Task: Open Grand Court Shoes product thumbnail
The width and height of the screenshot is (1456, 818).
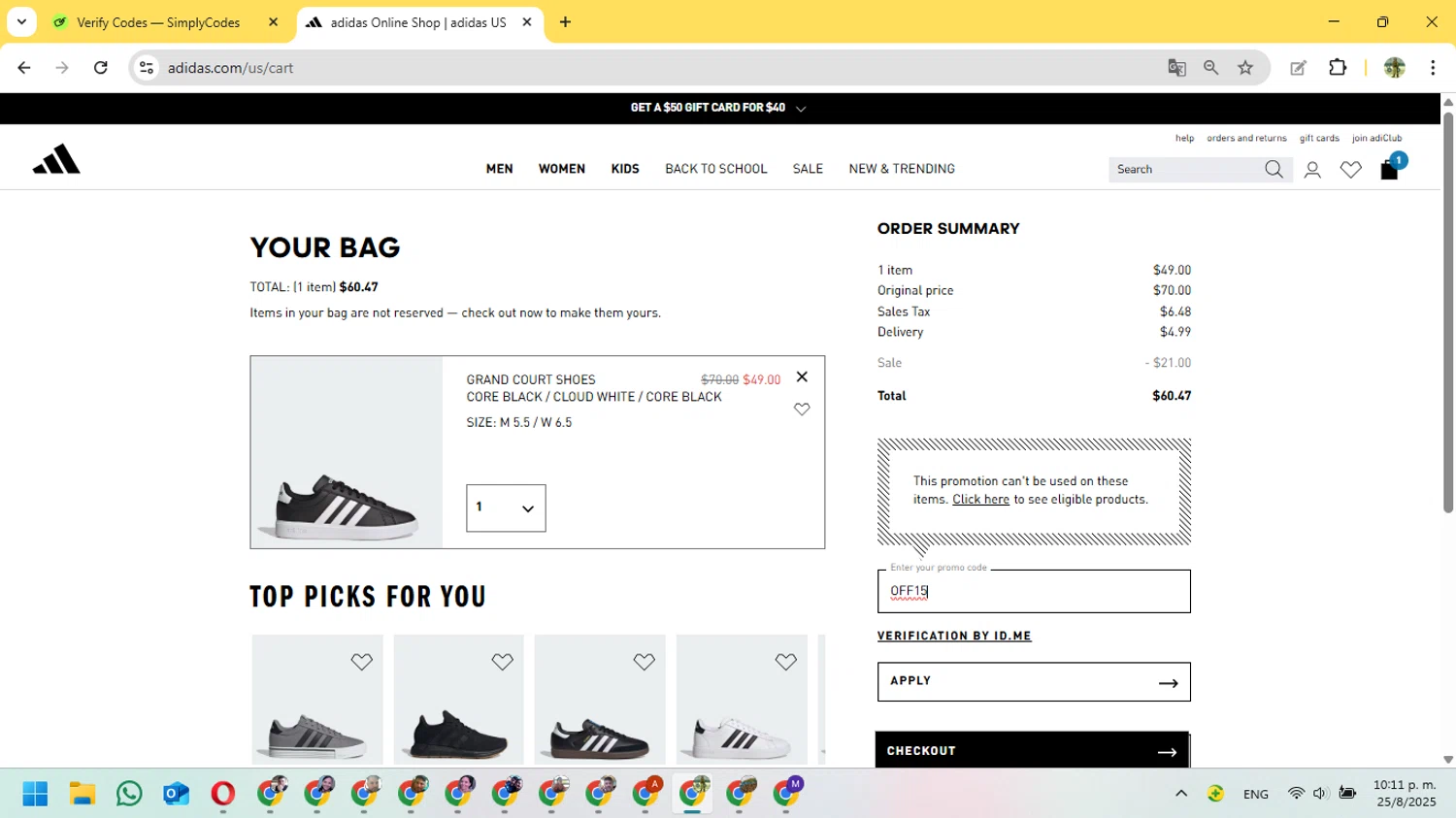Action: [347, 452]
